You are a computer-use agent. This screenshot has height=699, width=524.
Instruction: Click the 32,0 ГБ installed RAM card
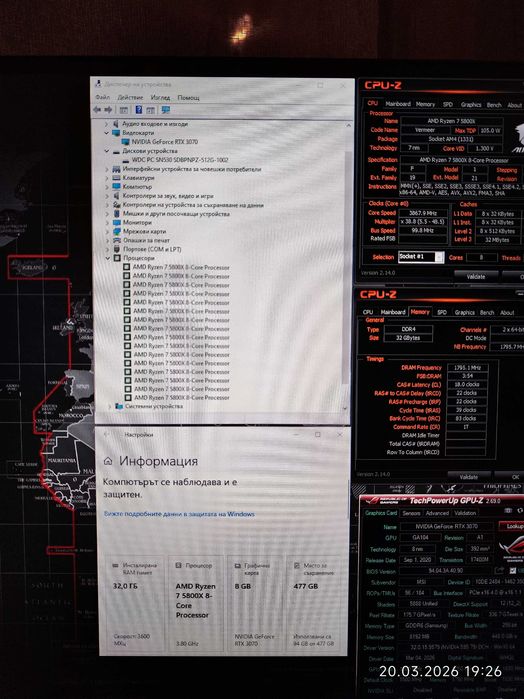[133, 604]
